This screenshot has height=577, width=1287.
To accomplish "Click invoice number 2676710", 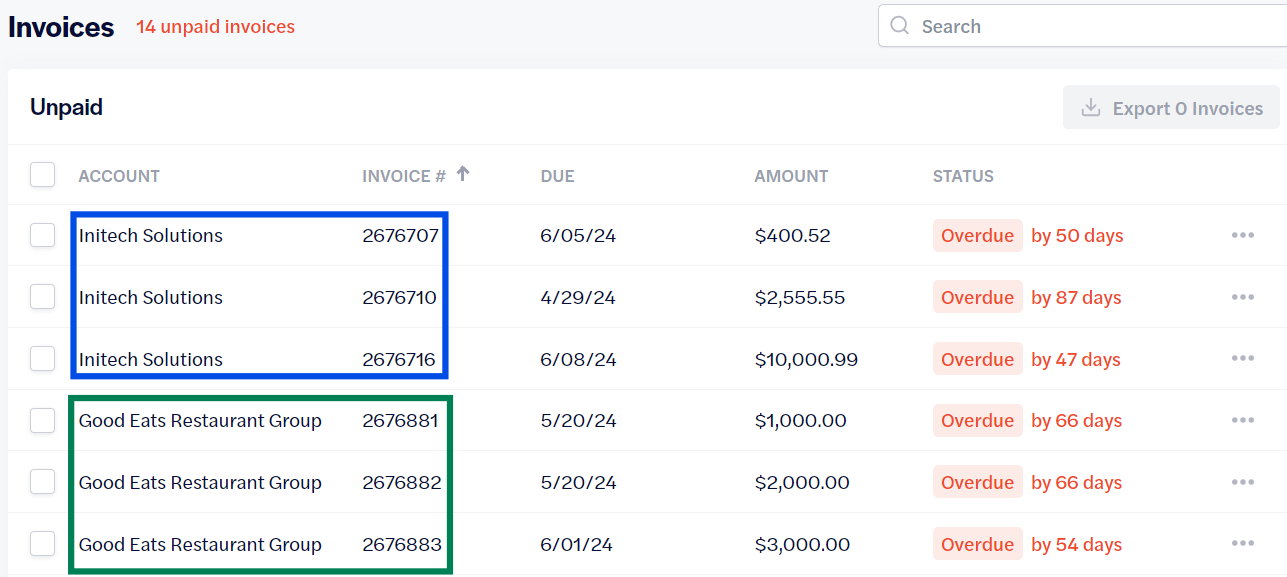I will coord(400,298).
